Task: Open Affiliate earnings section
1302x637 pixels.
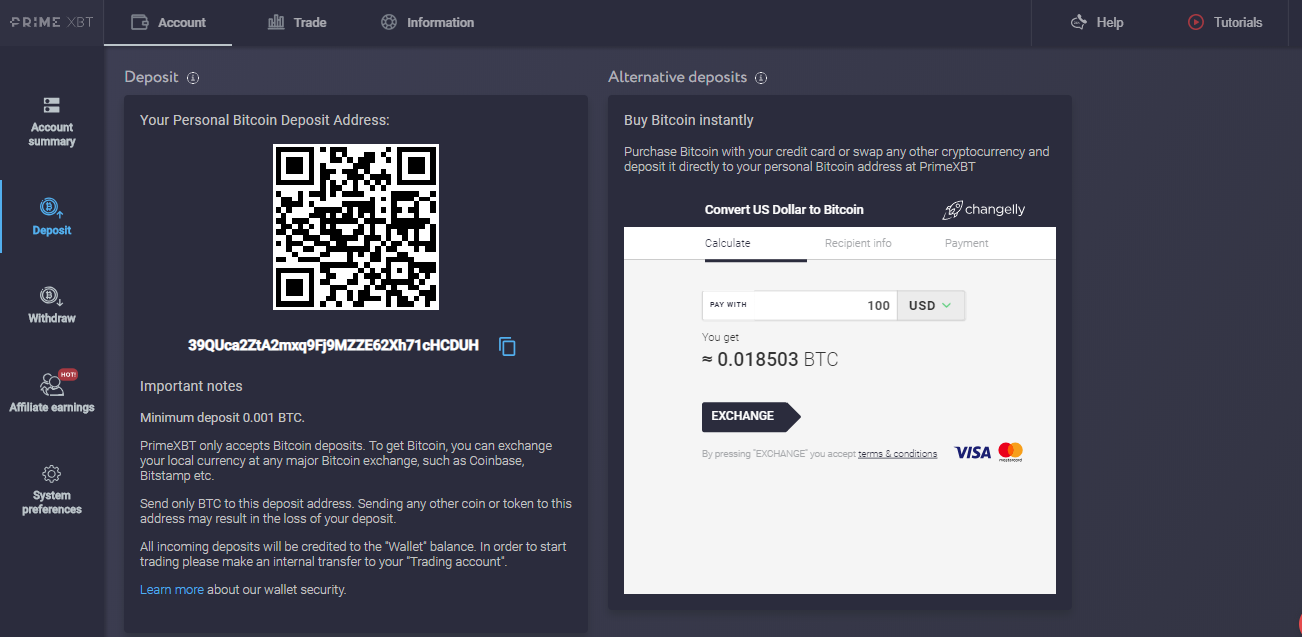Action: click(x=52, y=392)
